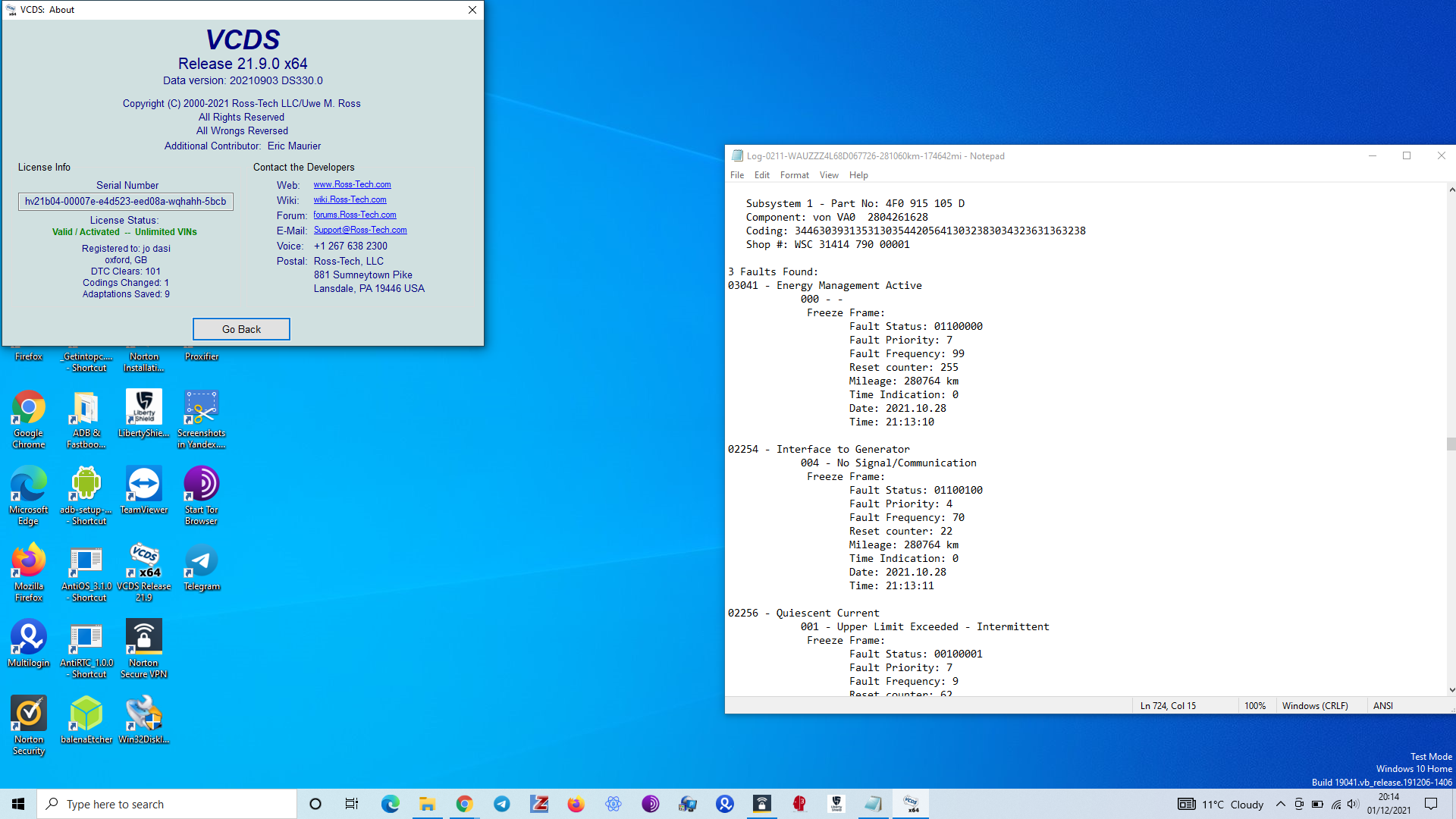
Task: Open Task View on the taskbar
Action: [x=352, y=804]
